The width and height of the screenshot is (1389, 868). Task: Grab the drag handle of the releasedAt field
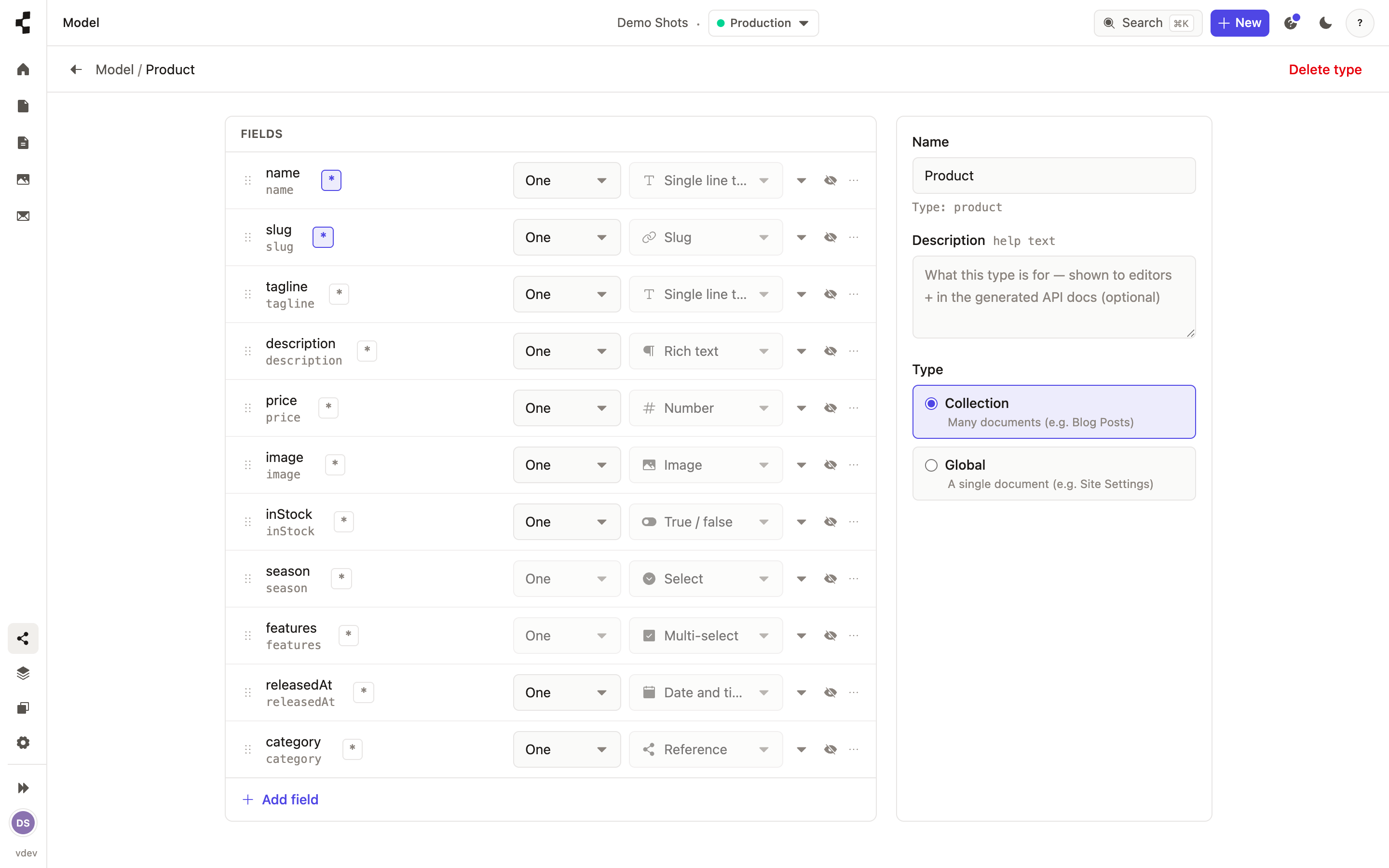[x=248, y=692]
